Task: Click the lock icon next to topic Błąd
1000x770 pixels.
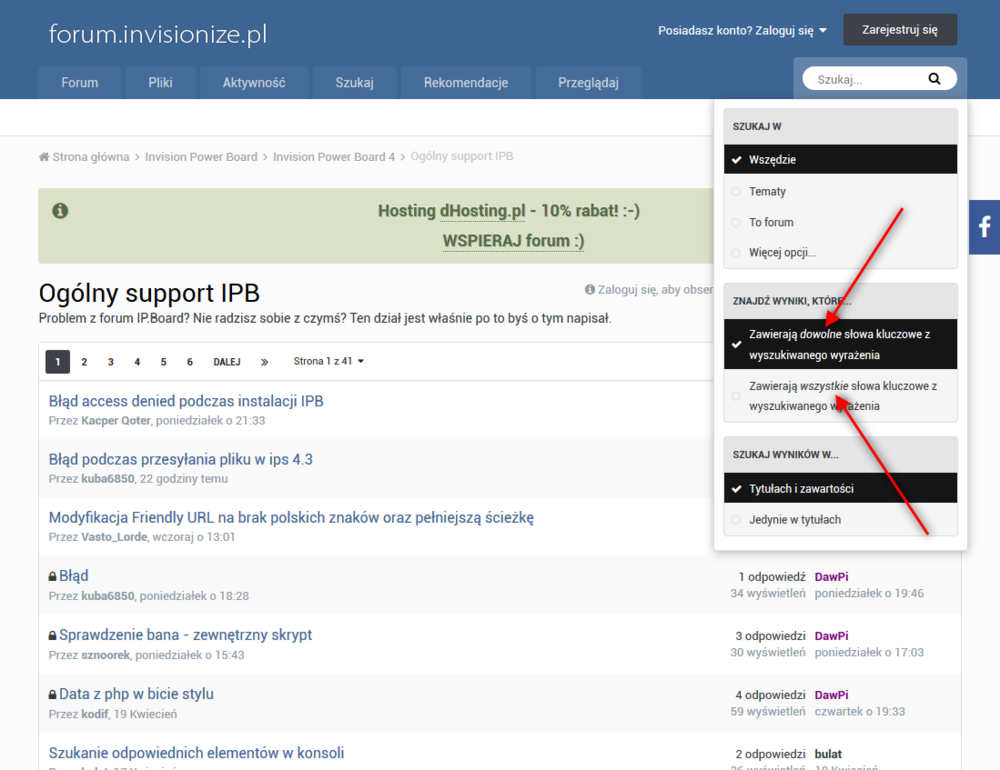Action: (52, 575)
